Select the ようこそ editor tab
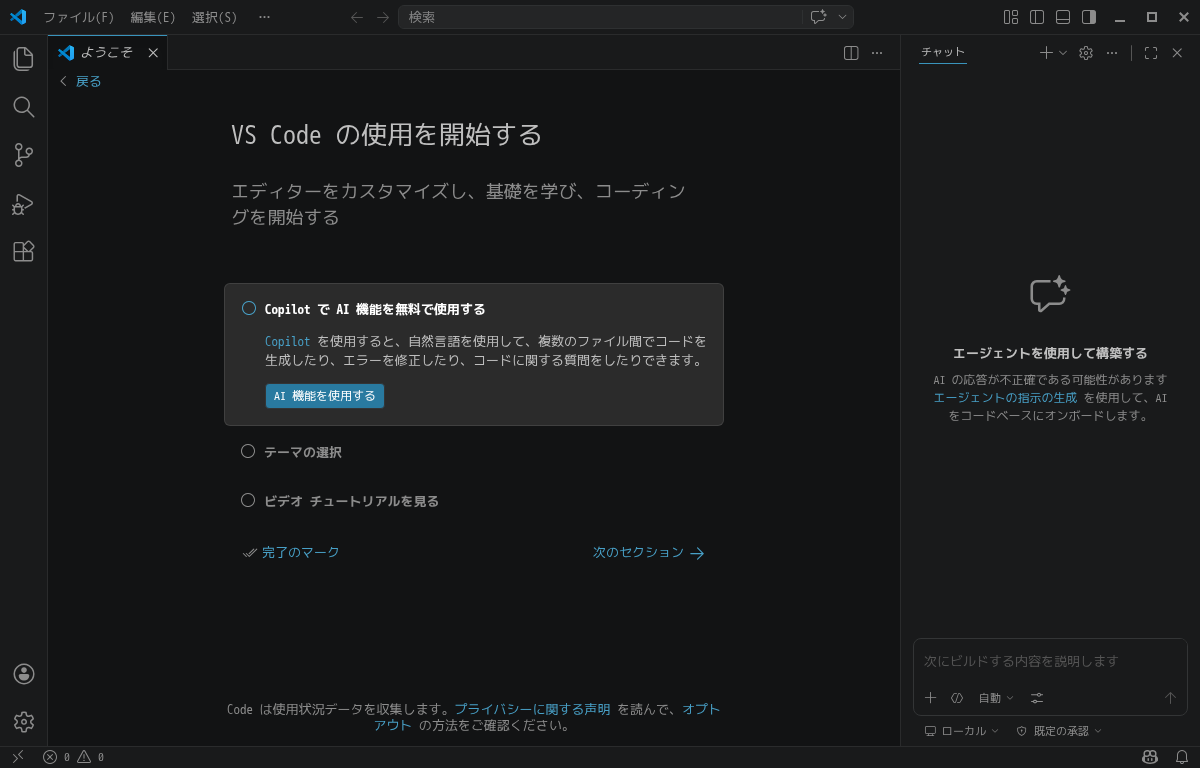Viewport: 1200px width, 768px height. click(107, 53)
